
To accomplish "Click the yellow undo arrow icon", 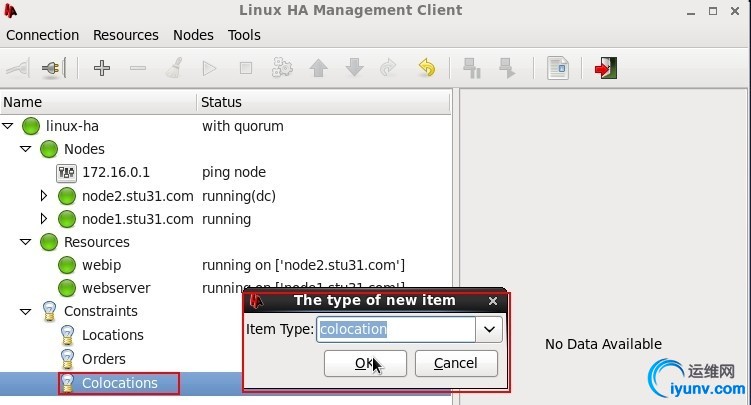I will (426, 68).
